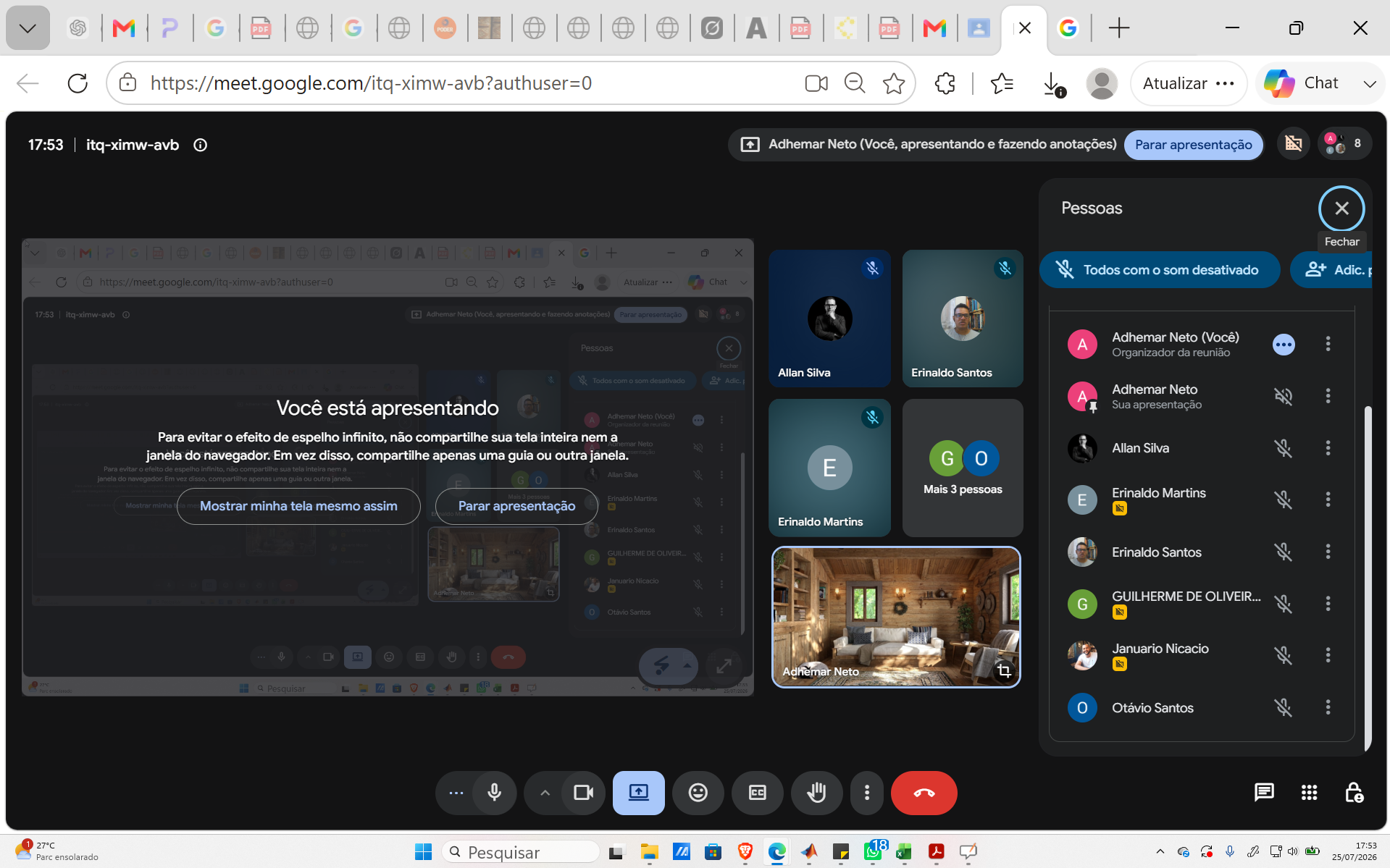Expand audio settings chevron beside the camera
The image size is (1390, 868).
click(545, 793)
